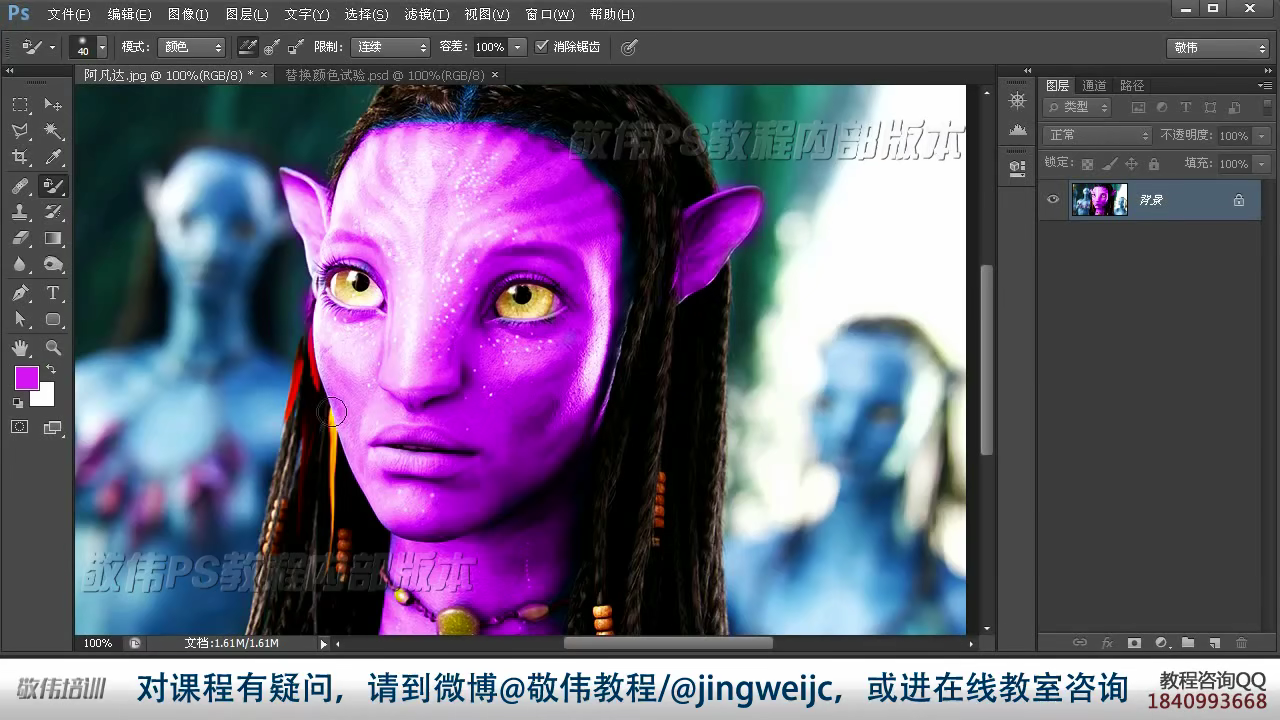Open the 填充 fill slider arrow

pos(1262,164)
